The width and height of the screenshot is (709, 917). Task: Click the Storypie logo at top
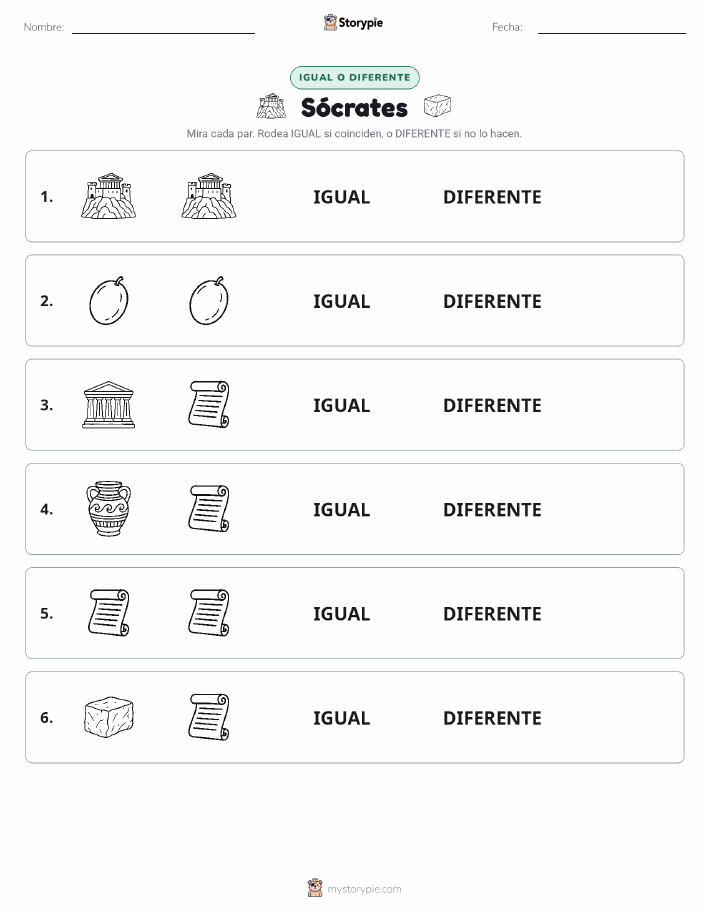[353, 23]
